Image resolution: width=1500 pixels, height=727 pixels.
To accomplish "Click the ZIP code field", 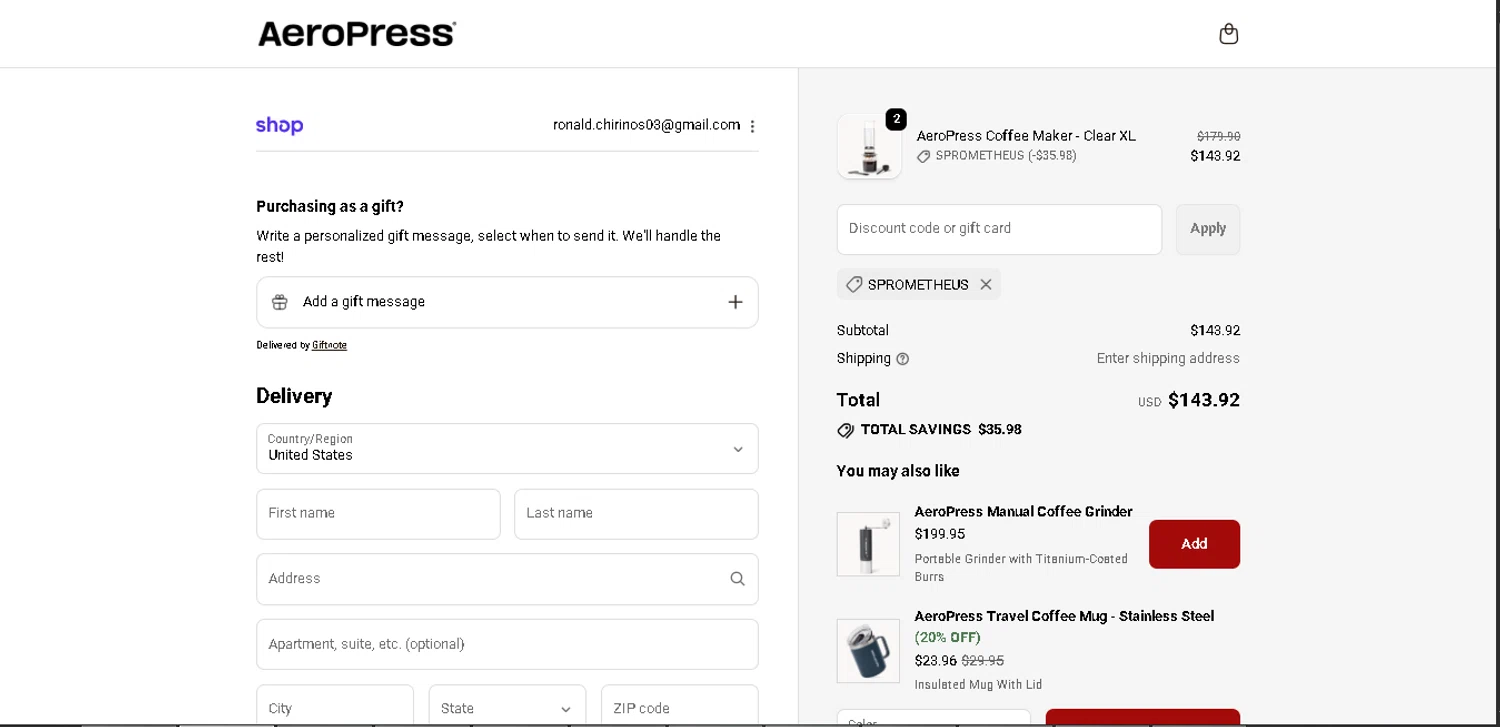I will tap(680, 708).
